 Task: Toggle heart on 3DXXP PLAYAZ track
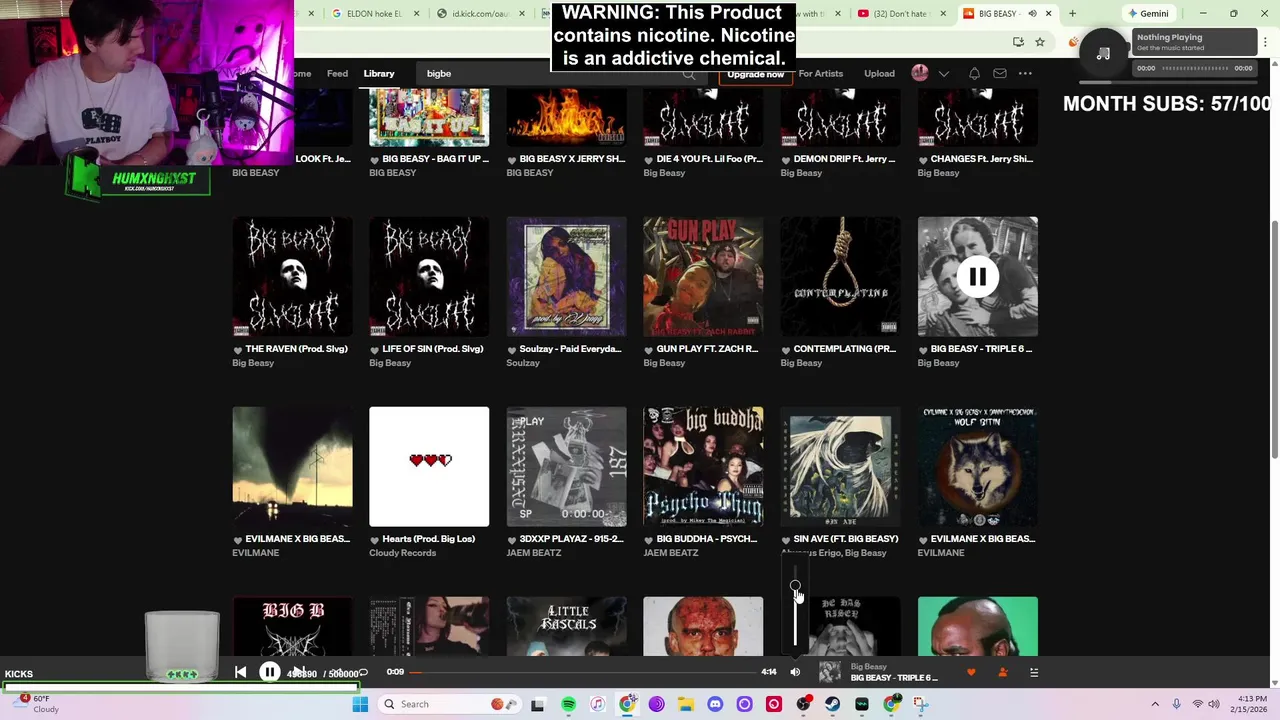pos(512,540)
